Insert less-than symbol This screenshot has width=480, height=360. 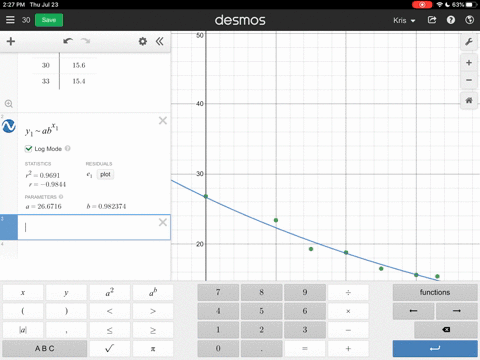coord(110,311)
